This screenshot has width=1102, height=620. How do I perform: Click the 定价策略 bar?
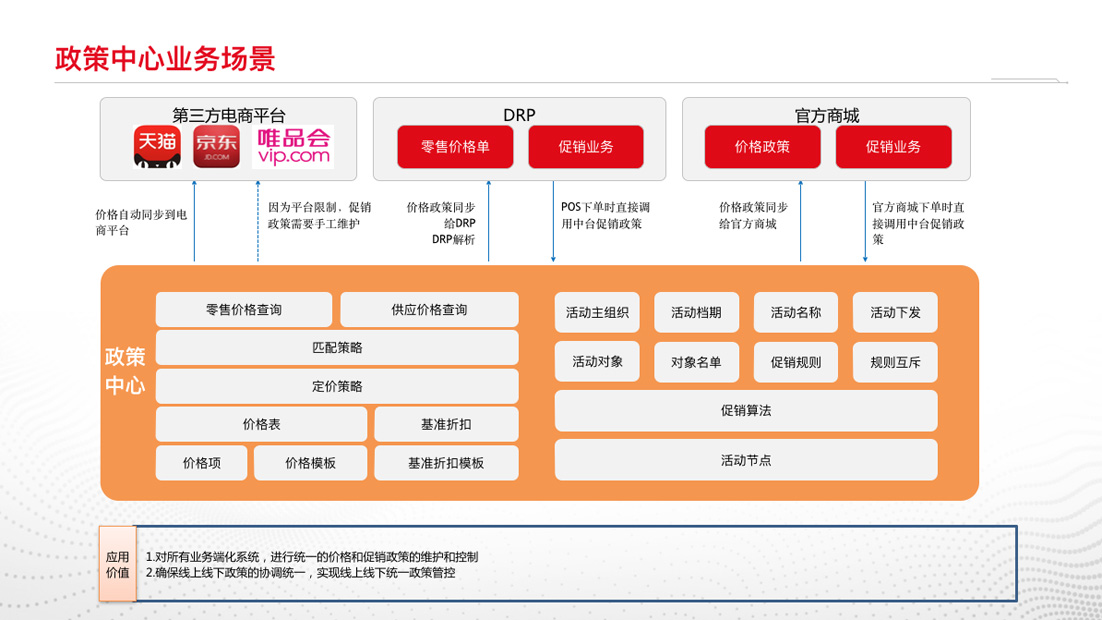pyautogui.click(x=337, y=386)
